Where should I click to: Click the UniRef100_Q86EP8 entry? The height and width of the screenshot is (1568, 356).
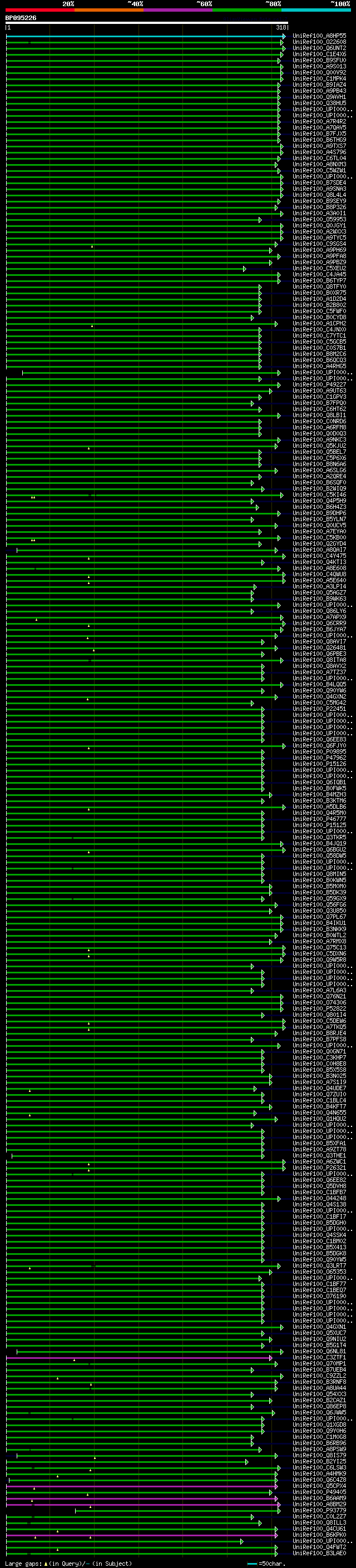[319, 1407]
